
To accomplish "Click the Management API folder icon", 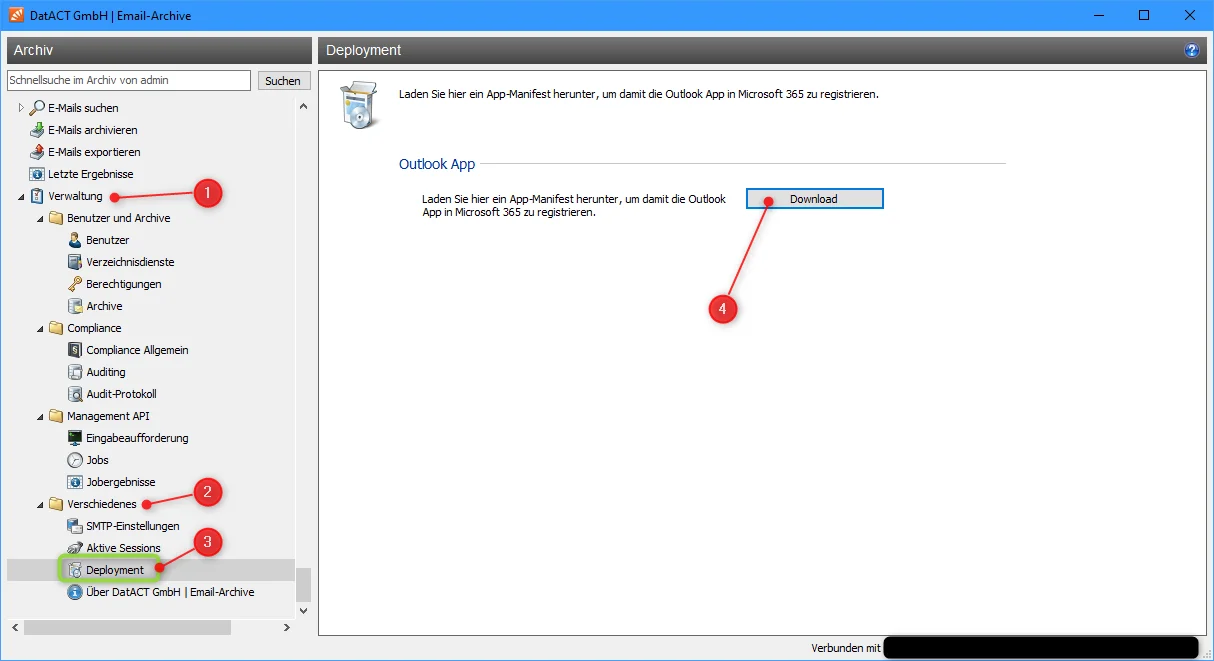I will click(56, 416).
